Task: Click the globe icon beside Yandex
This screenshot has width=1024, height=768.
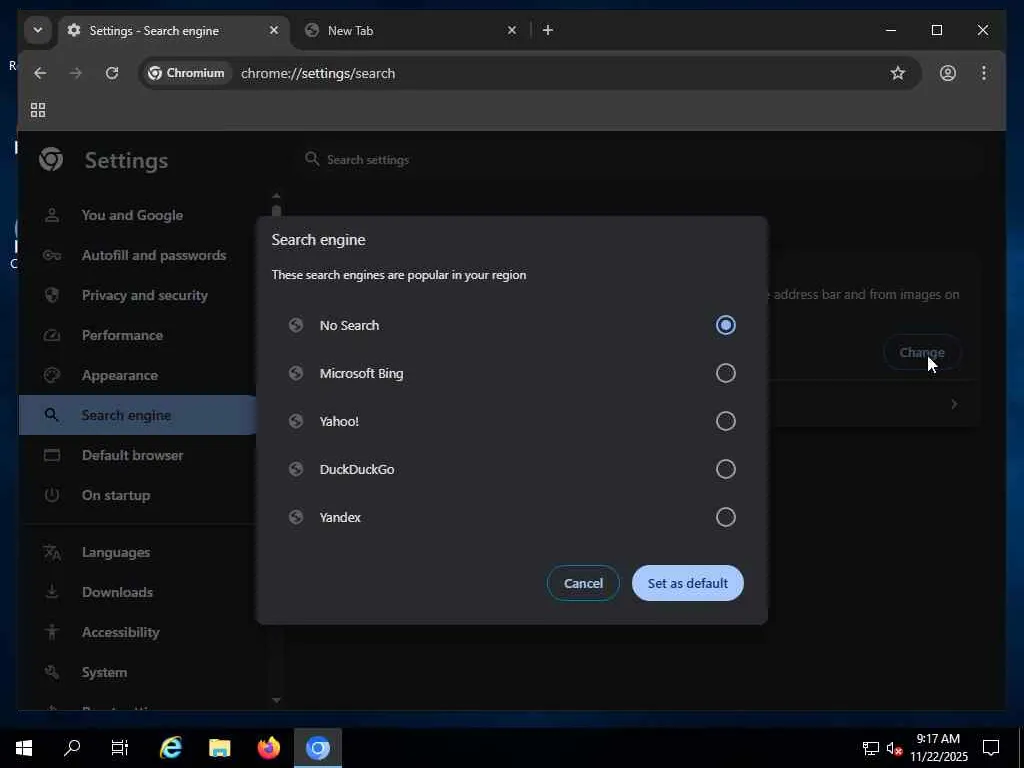Action: [296, 517]
